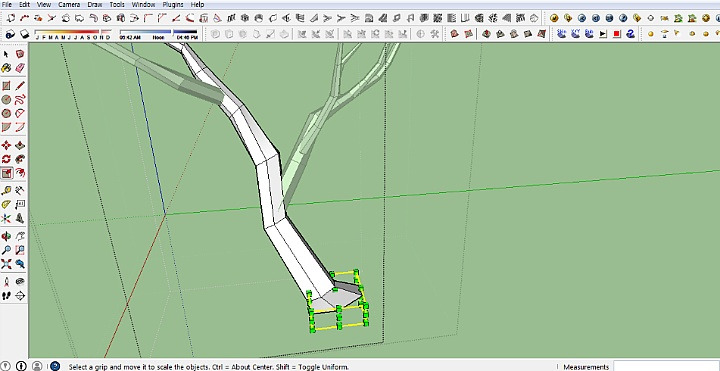Screen dimensions: 720x371
Task: Click the black play plugin button
Action: (603, 34)
